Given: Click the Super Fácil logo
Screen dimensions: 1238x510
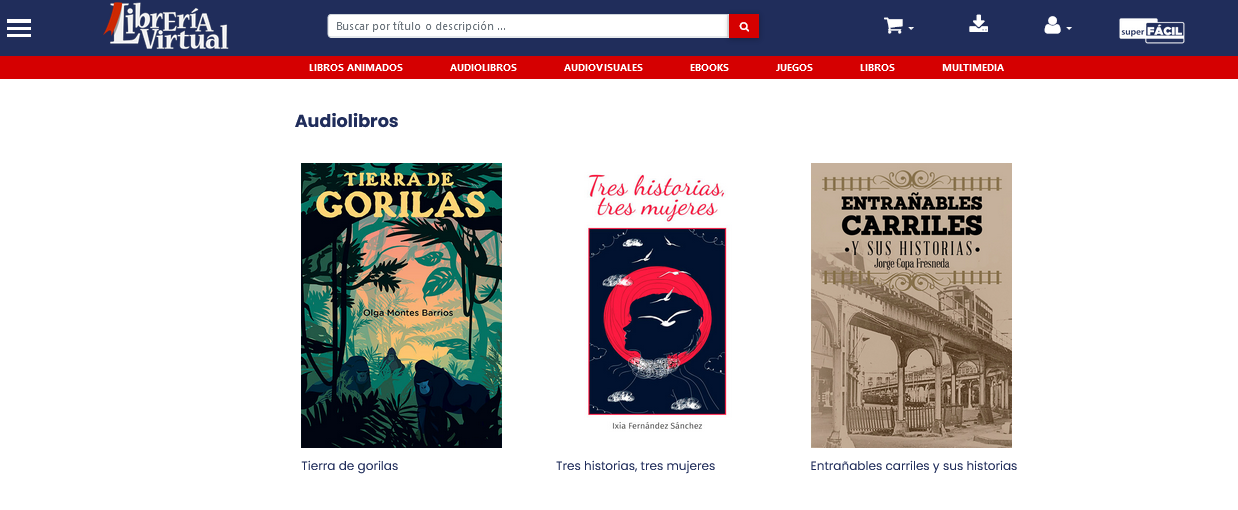Looking at the screenshot, I should pyautogui.click(x=1152, y=31).
